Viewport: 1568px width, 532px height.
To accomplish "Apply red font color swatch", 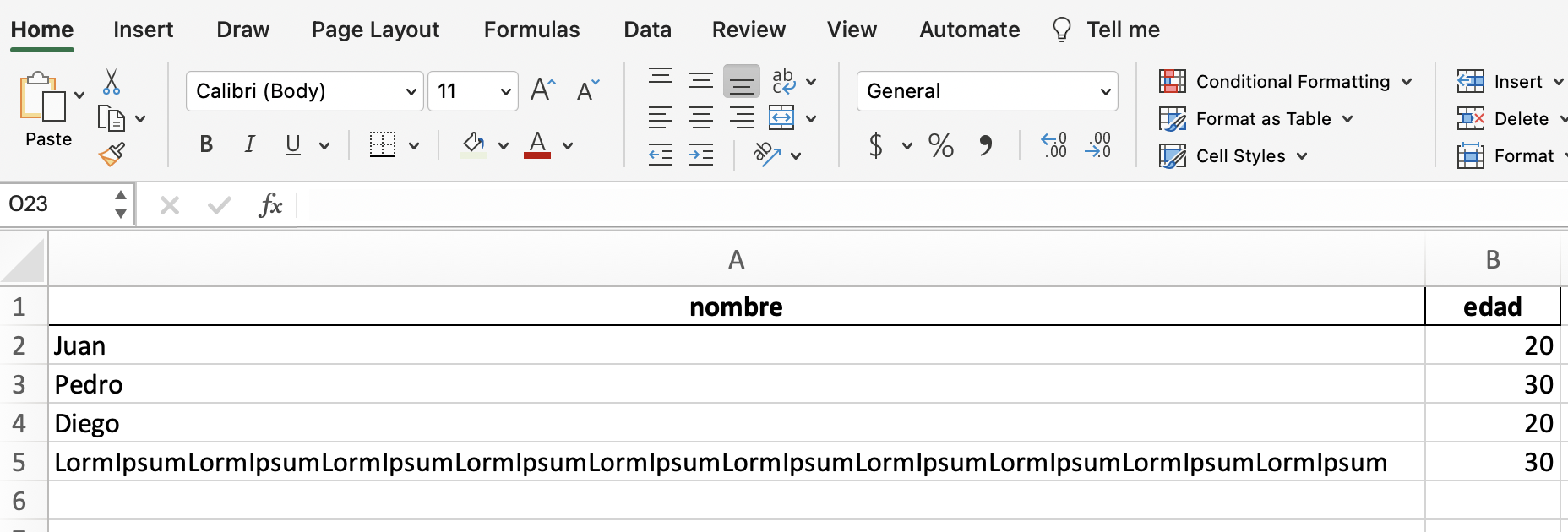I will click(537, 144).
